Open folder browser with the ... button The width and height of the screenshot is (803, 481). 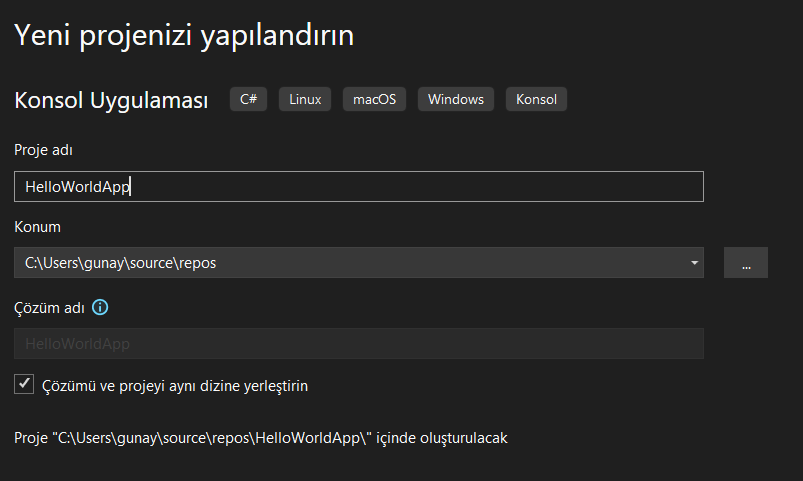(x=746, y=263)
